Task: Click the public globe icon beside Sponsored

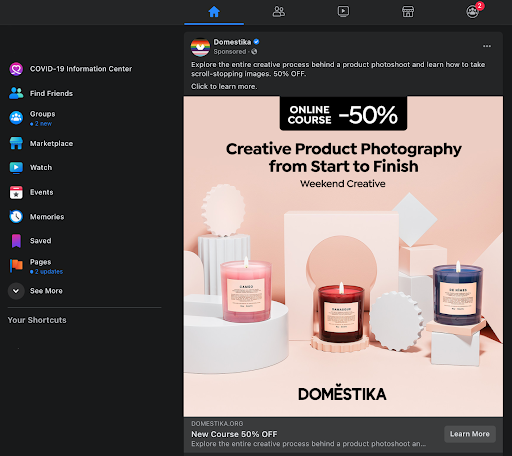Action: 254,52
